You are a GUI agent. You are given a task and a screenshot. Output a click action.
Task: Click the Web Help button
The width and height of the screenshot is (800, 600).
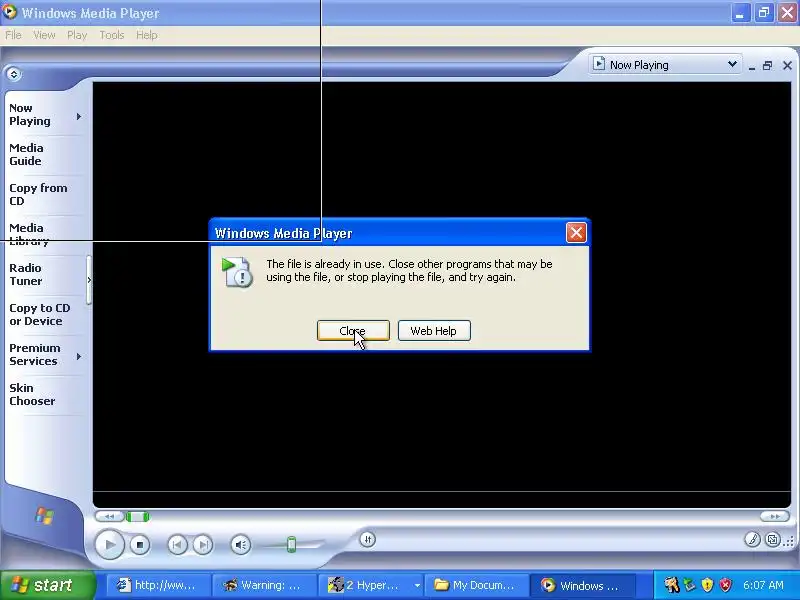click(434, 331)
